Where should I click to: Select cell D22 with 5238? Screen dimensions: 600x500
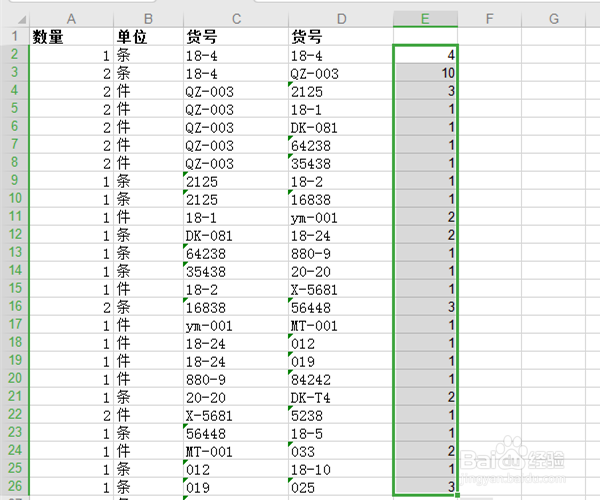point(341,415)
